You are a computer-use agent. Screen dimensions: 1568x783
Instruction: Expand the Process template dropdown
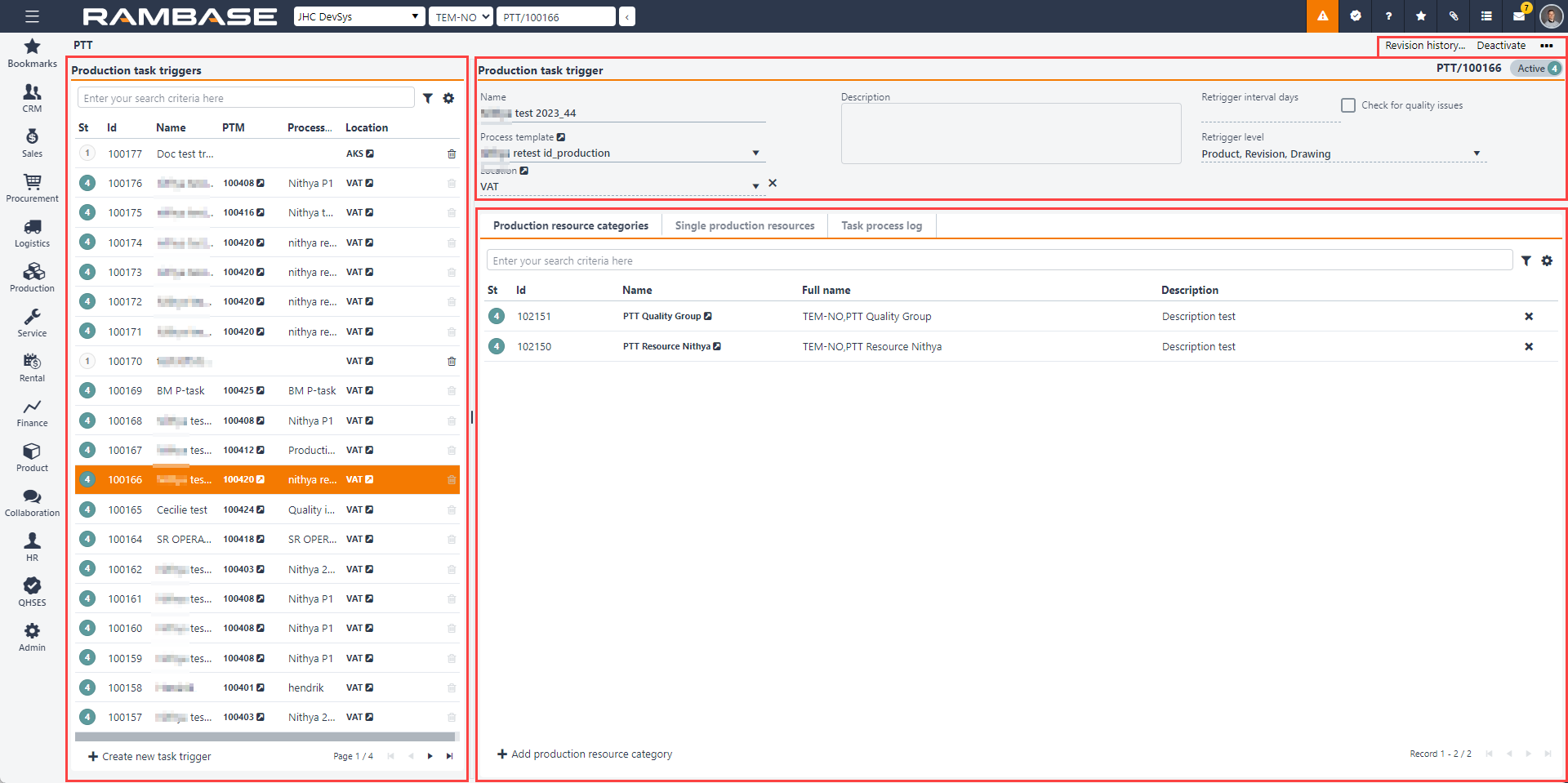(755, 153)
